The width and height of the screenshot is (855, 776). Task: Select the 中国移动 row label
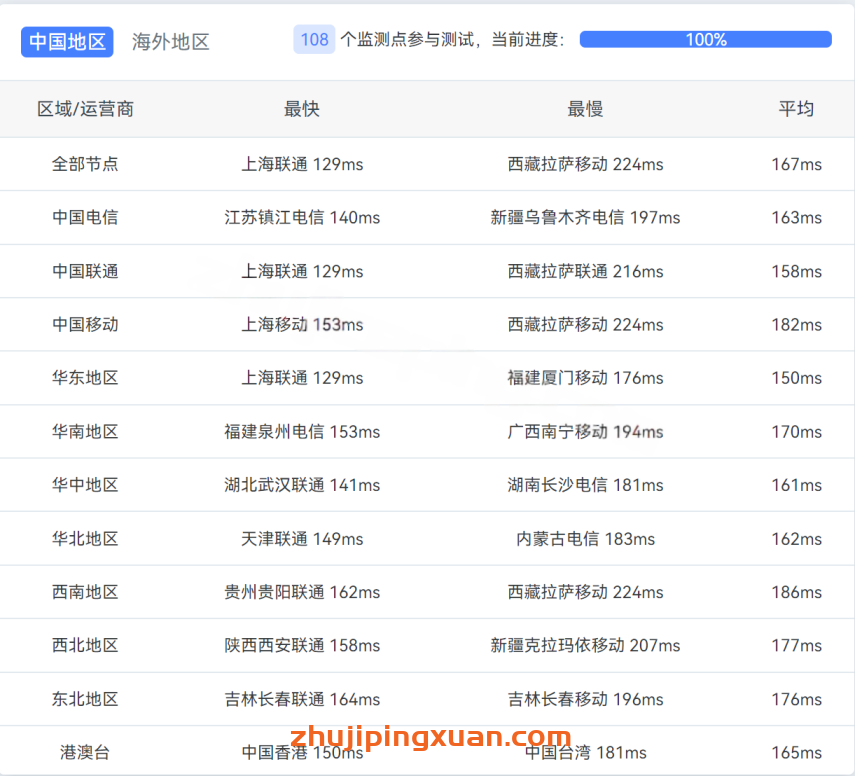tap(85, 324)
